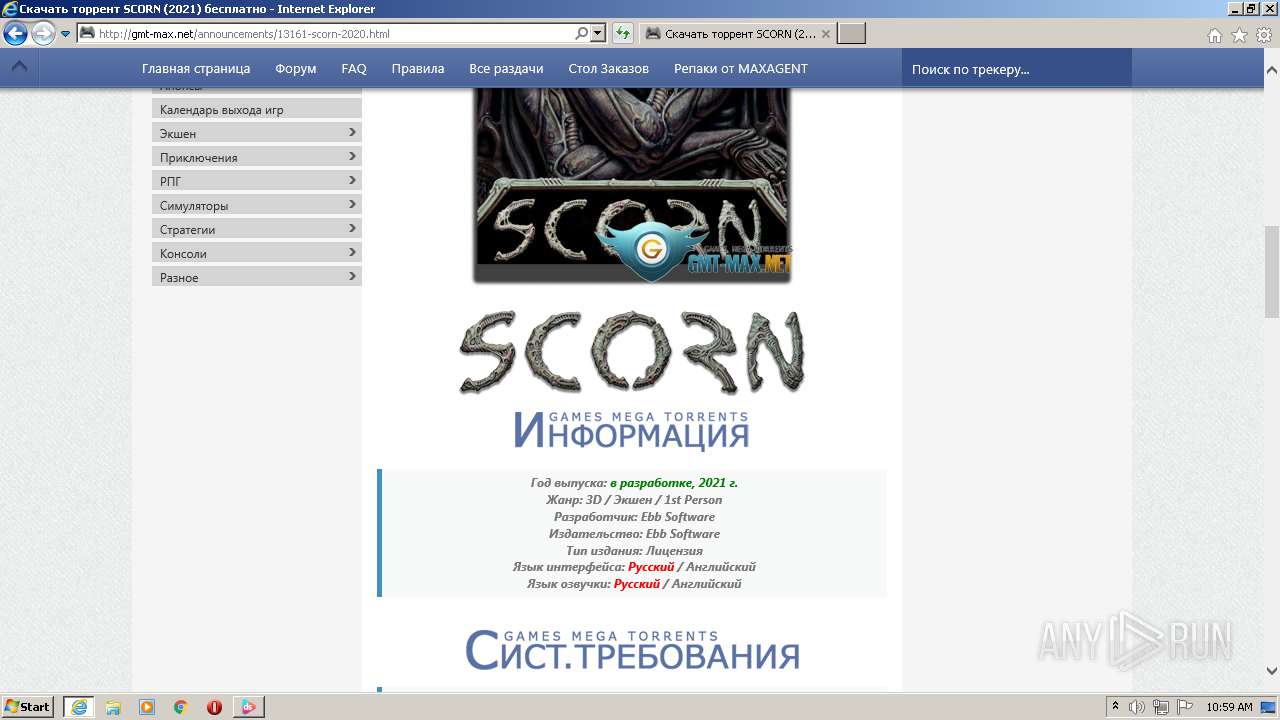Open the Правила menu item

(x=418, y=69)
